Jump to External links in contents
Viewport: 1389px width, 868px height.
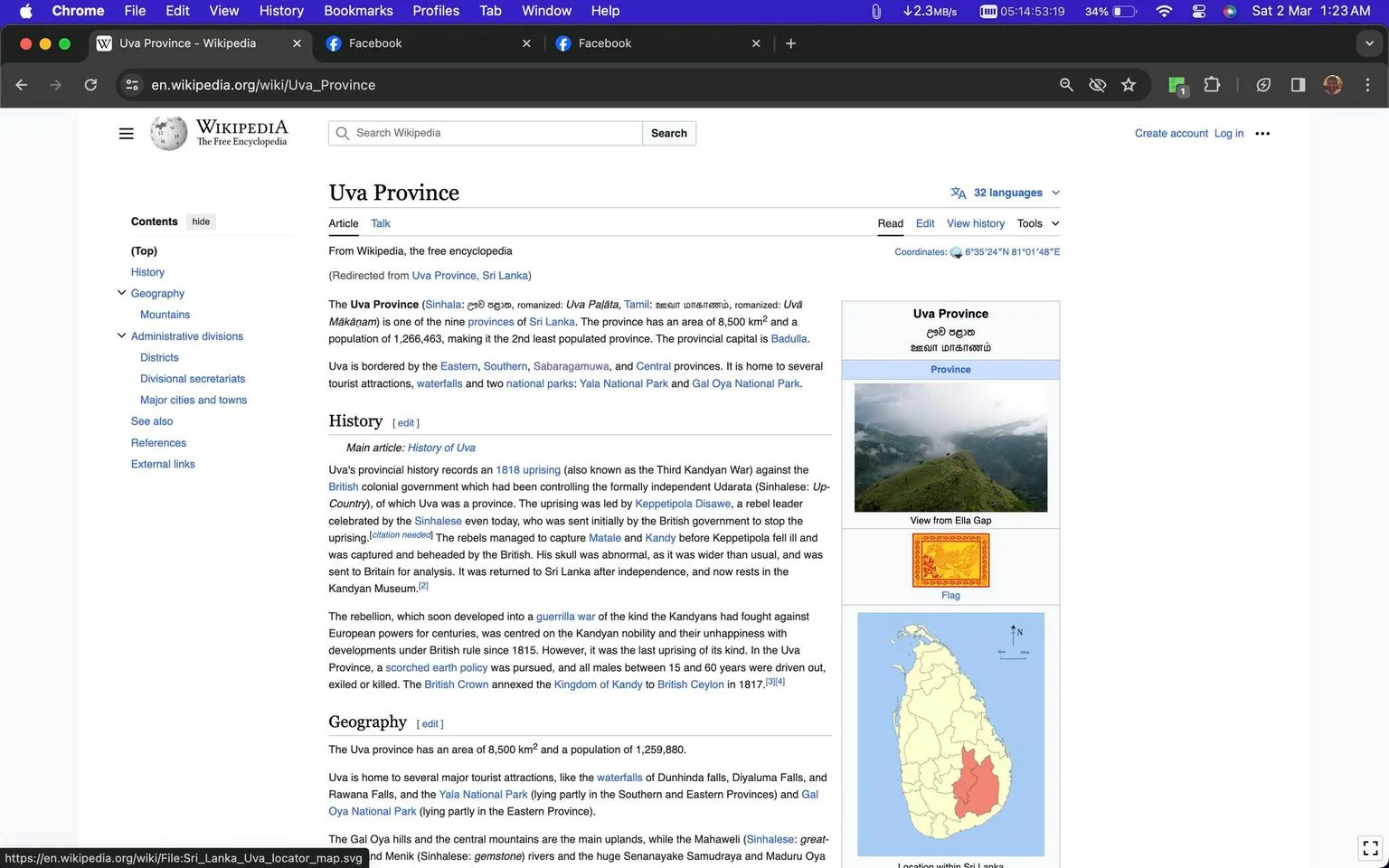[x=163, y=464]
